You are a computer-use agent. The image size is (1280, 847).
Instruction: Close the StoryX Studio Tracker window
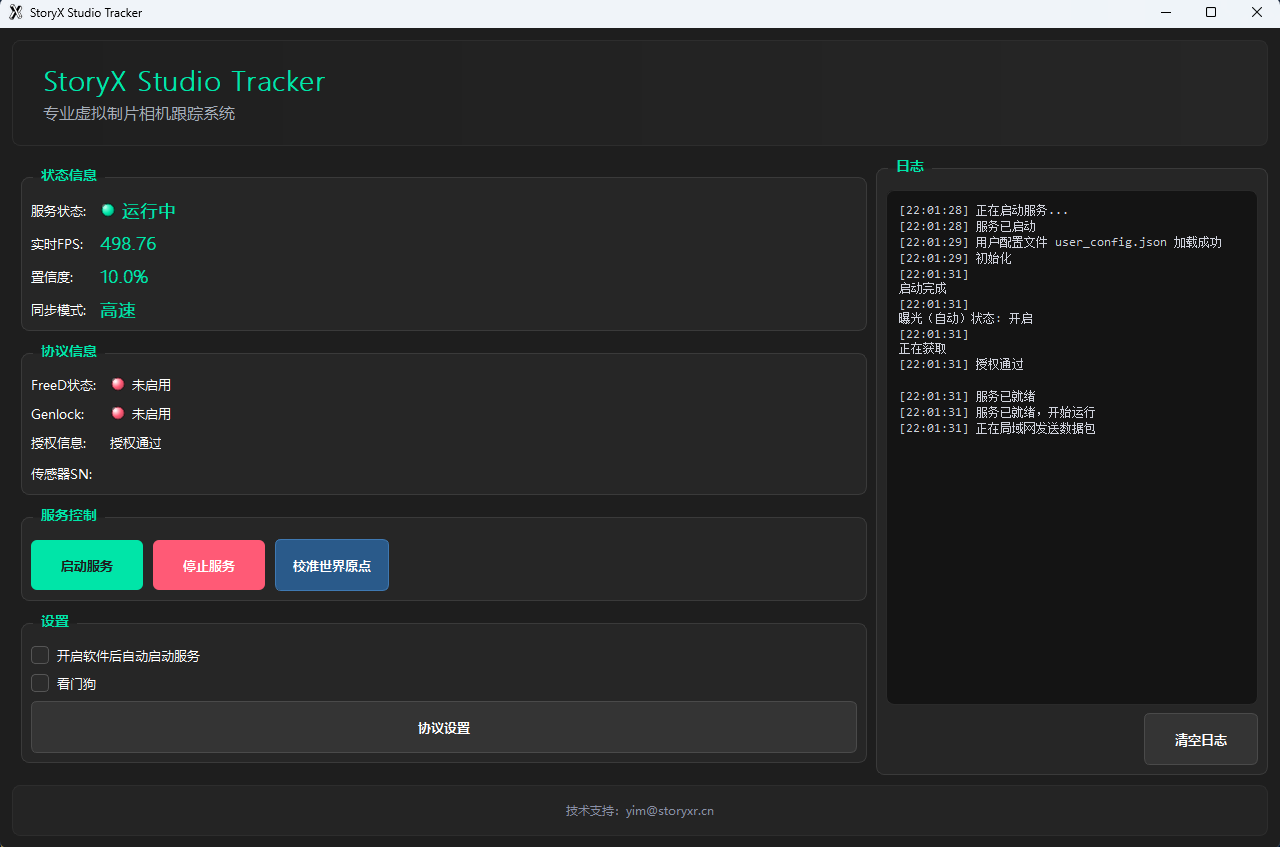tap(1257, 13)
